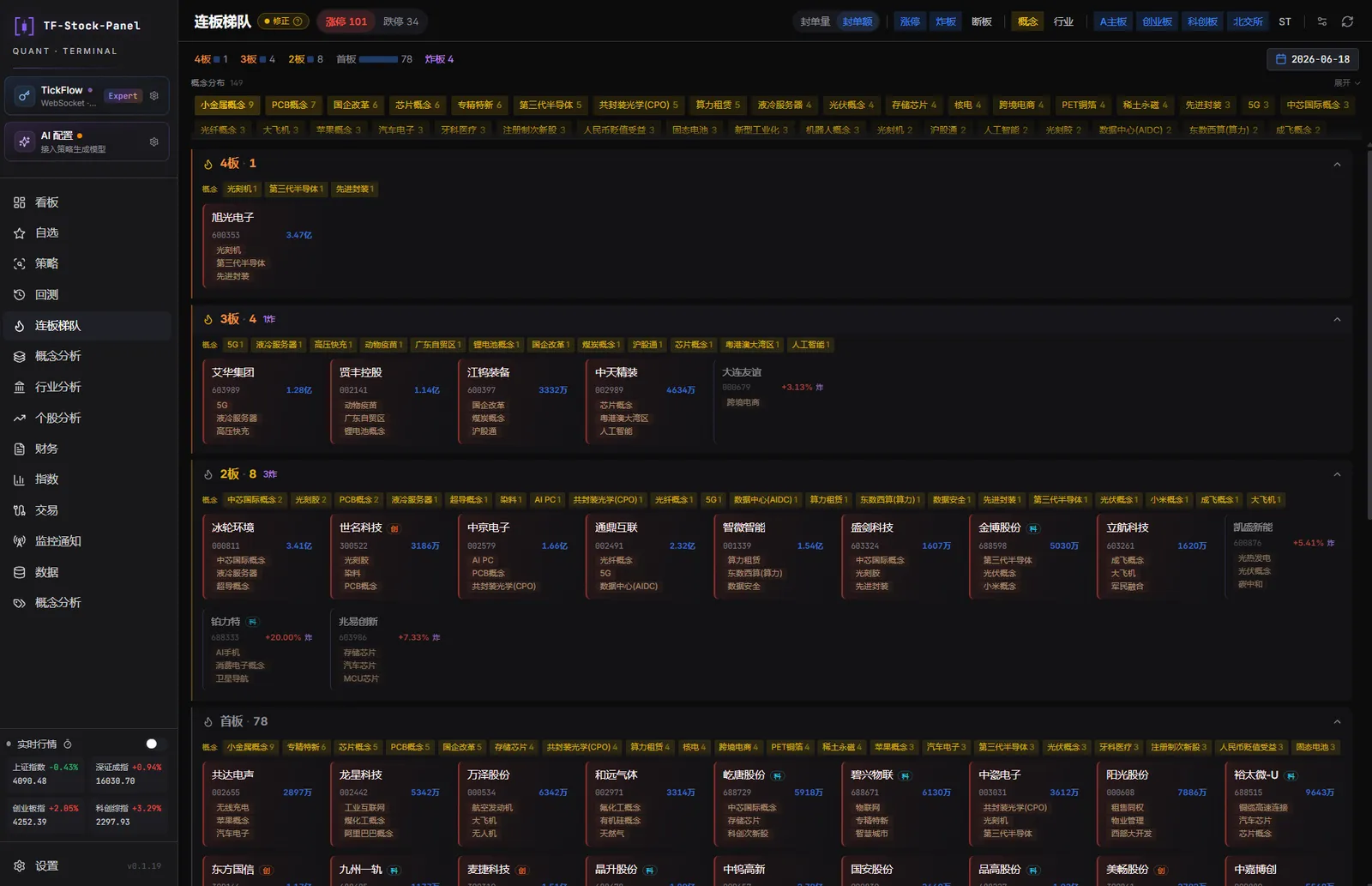
Task: Open the filter options icon beside ST
Action: [x=1322, y=21]
